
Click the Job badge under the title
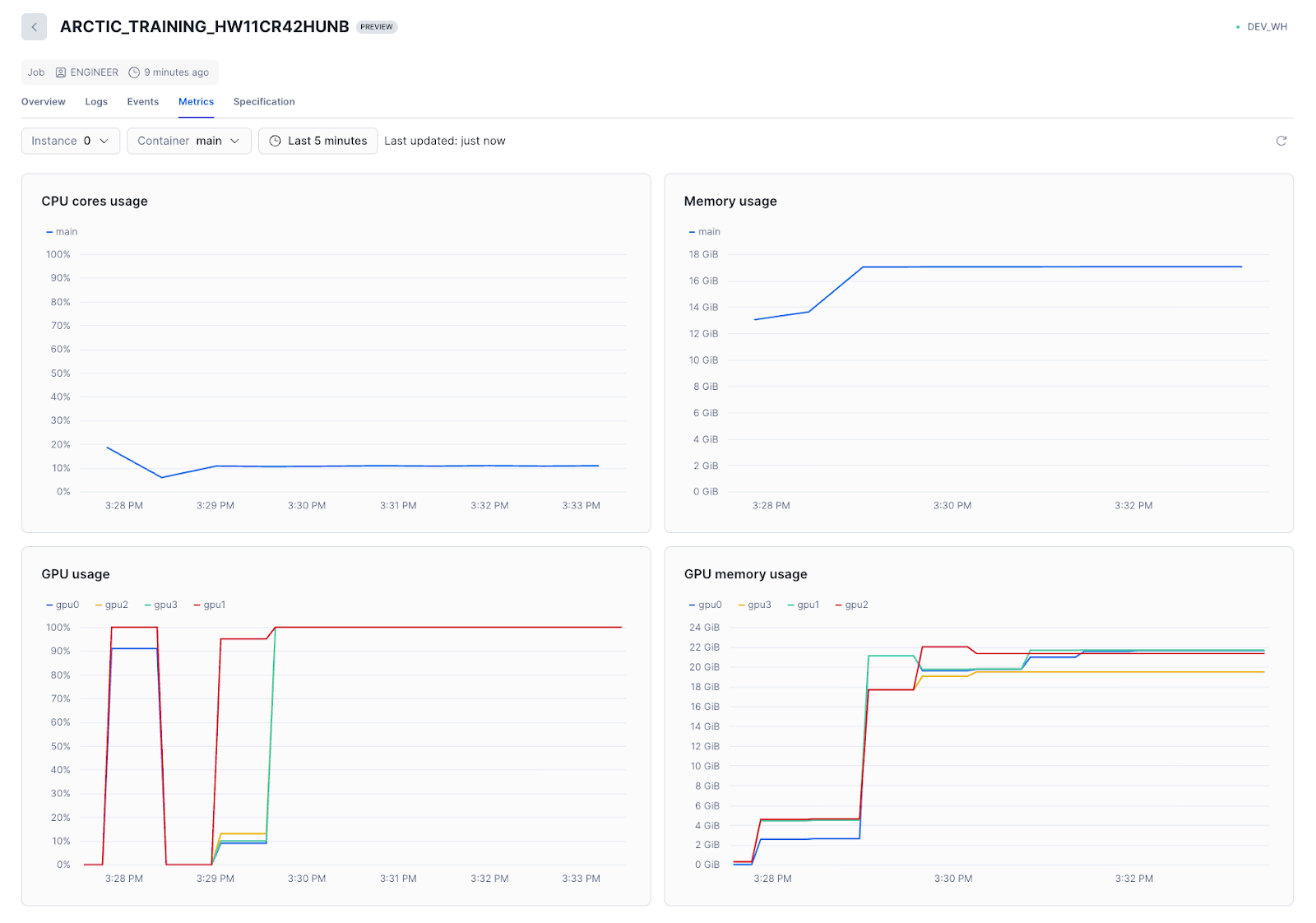pos(35,72)
